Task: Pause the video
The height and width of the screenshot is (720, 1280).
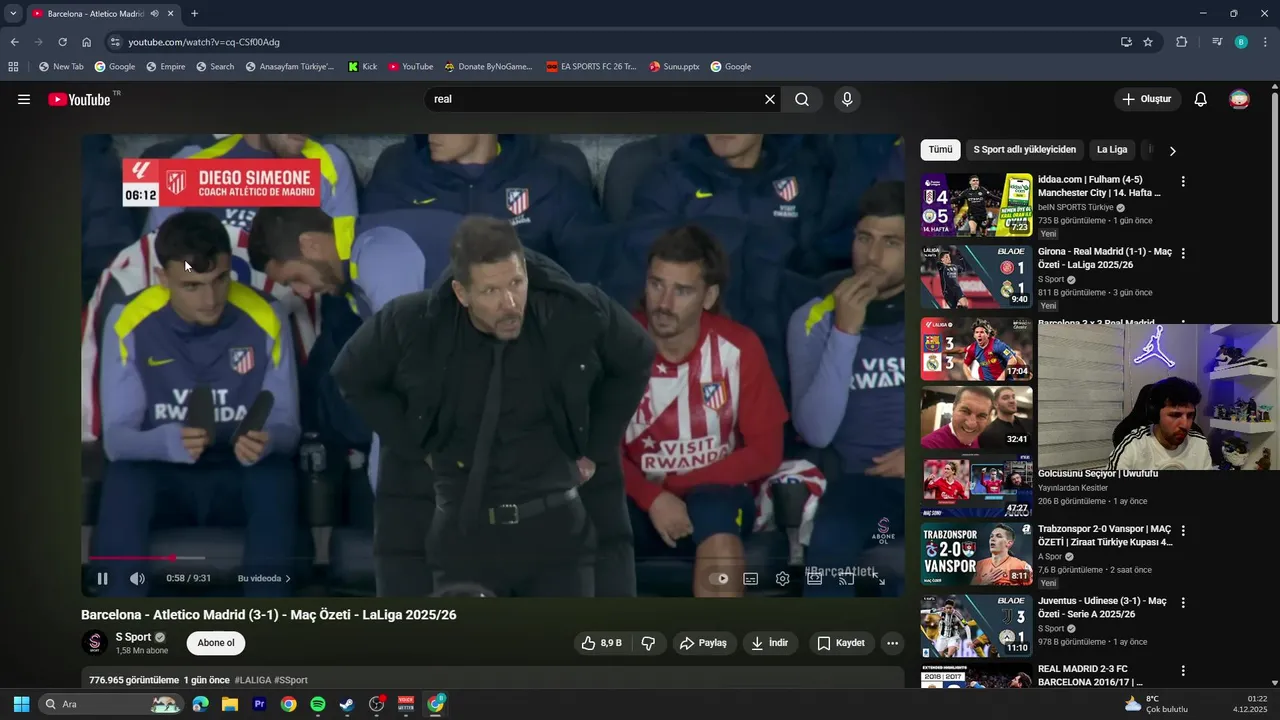Action: (102, 578)
